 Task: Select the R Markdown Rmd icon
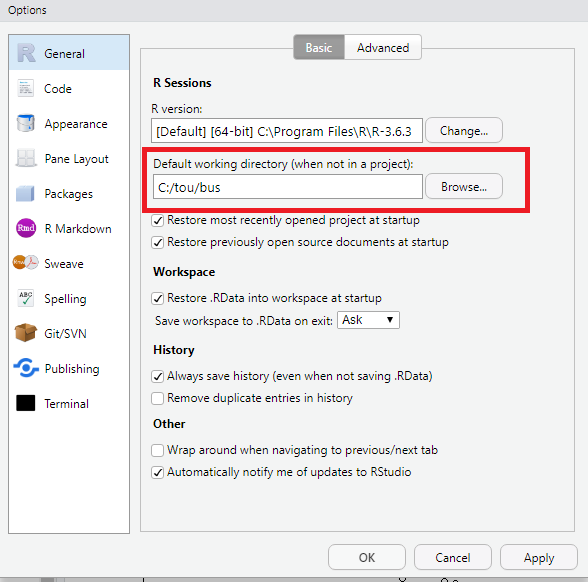click(26, 228)
